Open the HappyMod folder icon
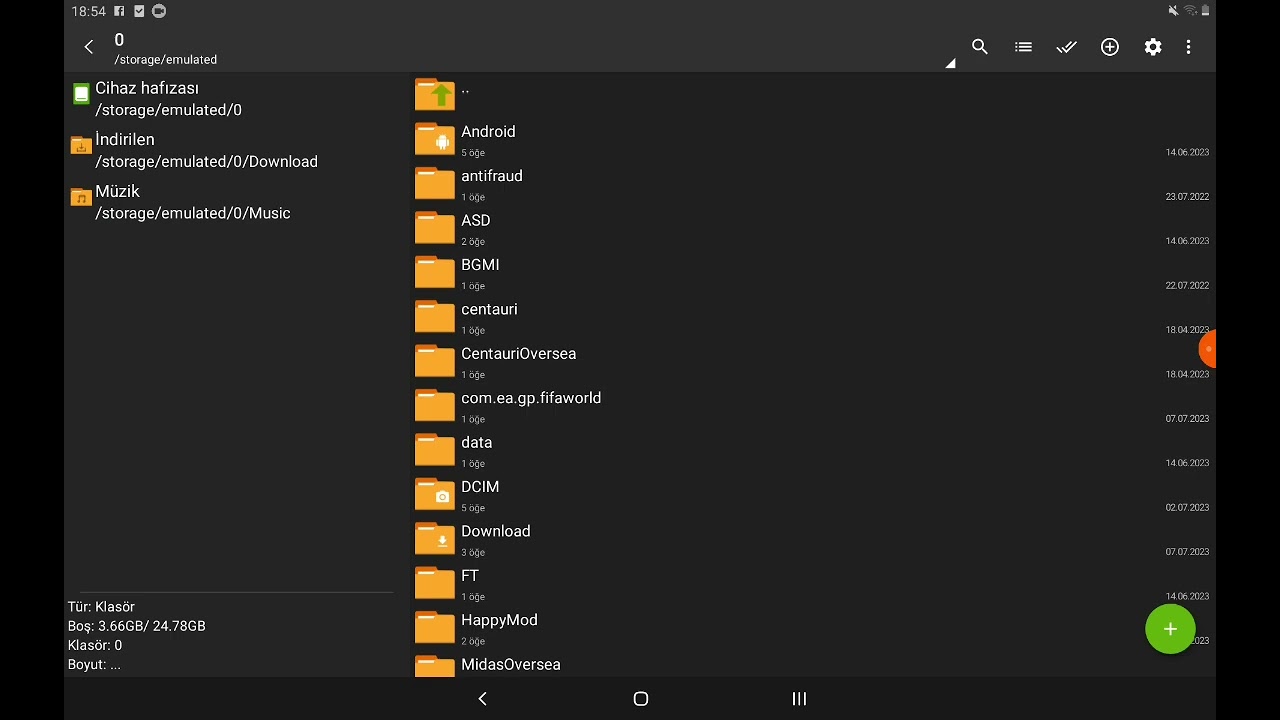The width and height of the screenshot is (1280, 720). click(435, 627)
